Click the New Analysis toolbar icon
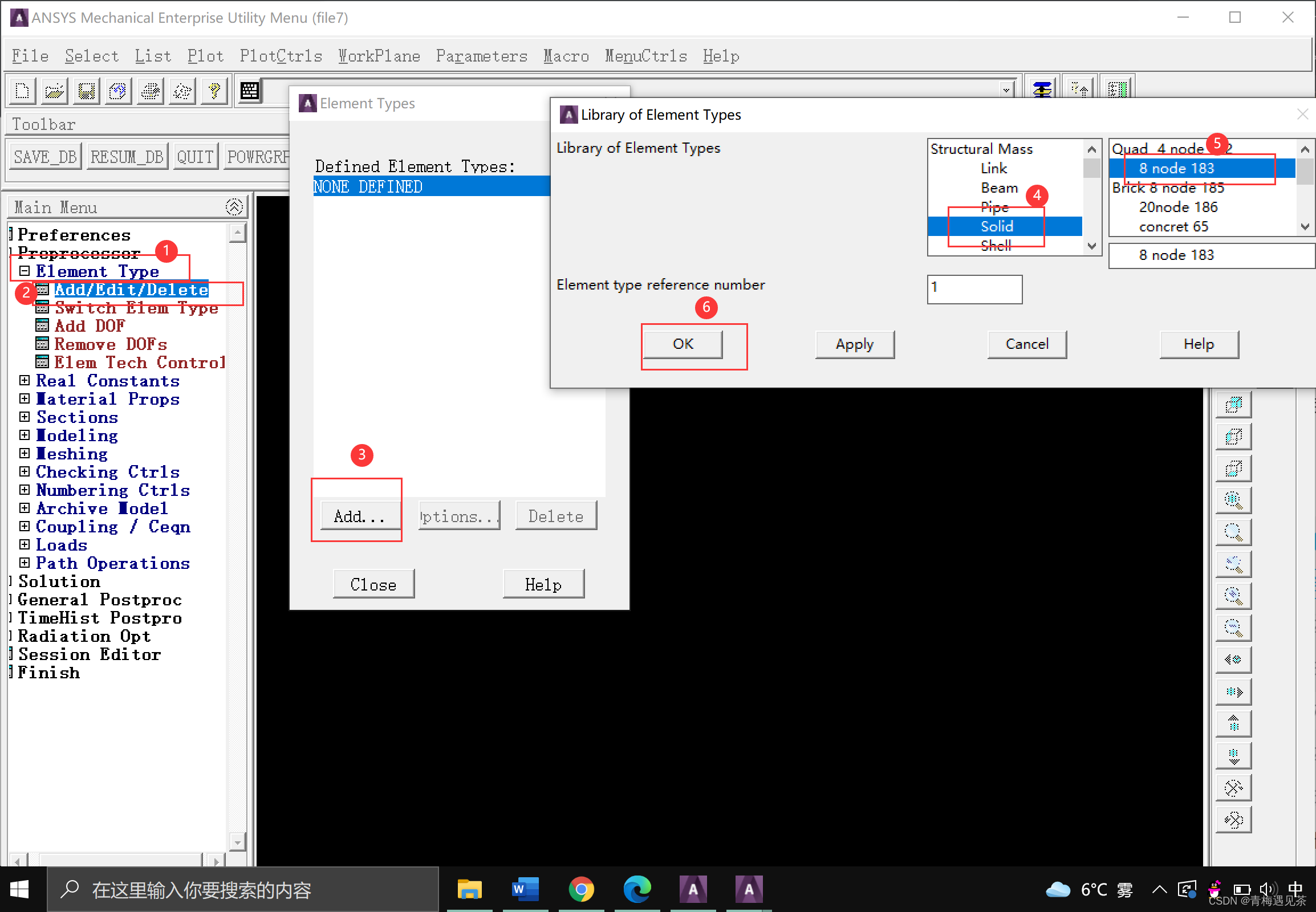 (22, 91)
